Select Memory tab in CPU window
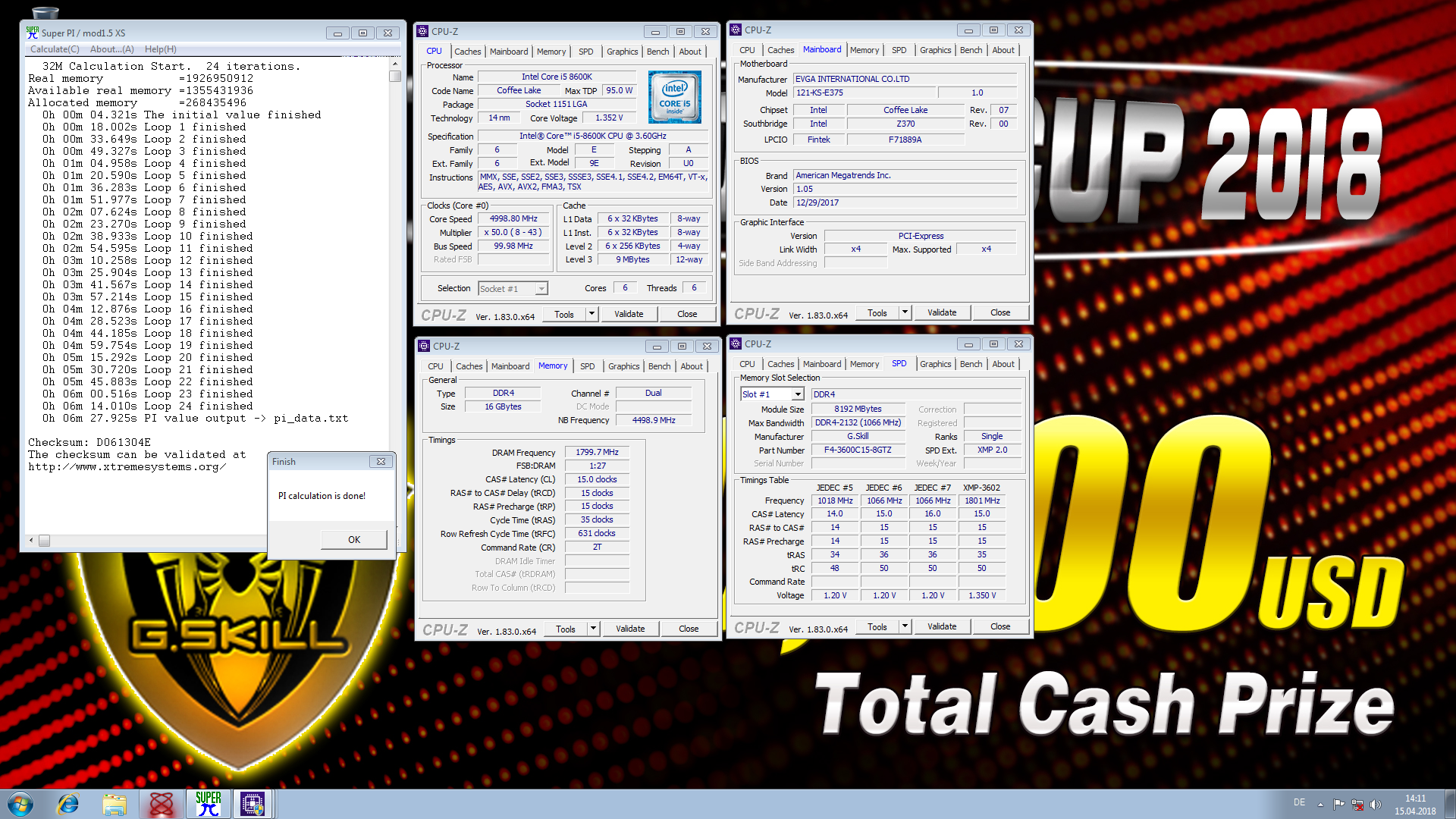 pos(551,52)
